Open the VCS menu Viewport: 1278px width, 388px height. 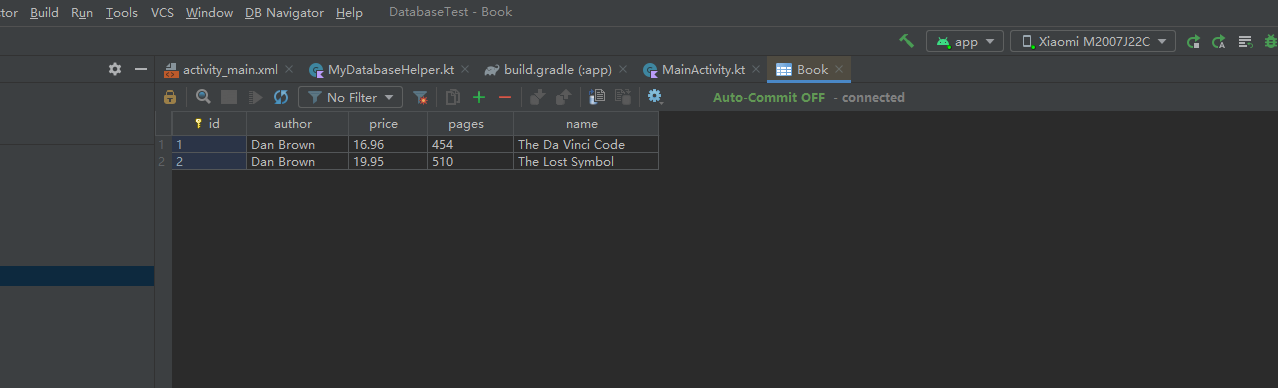(x=162, y=13)
